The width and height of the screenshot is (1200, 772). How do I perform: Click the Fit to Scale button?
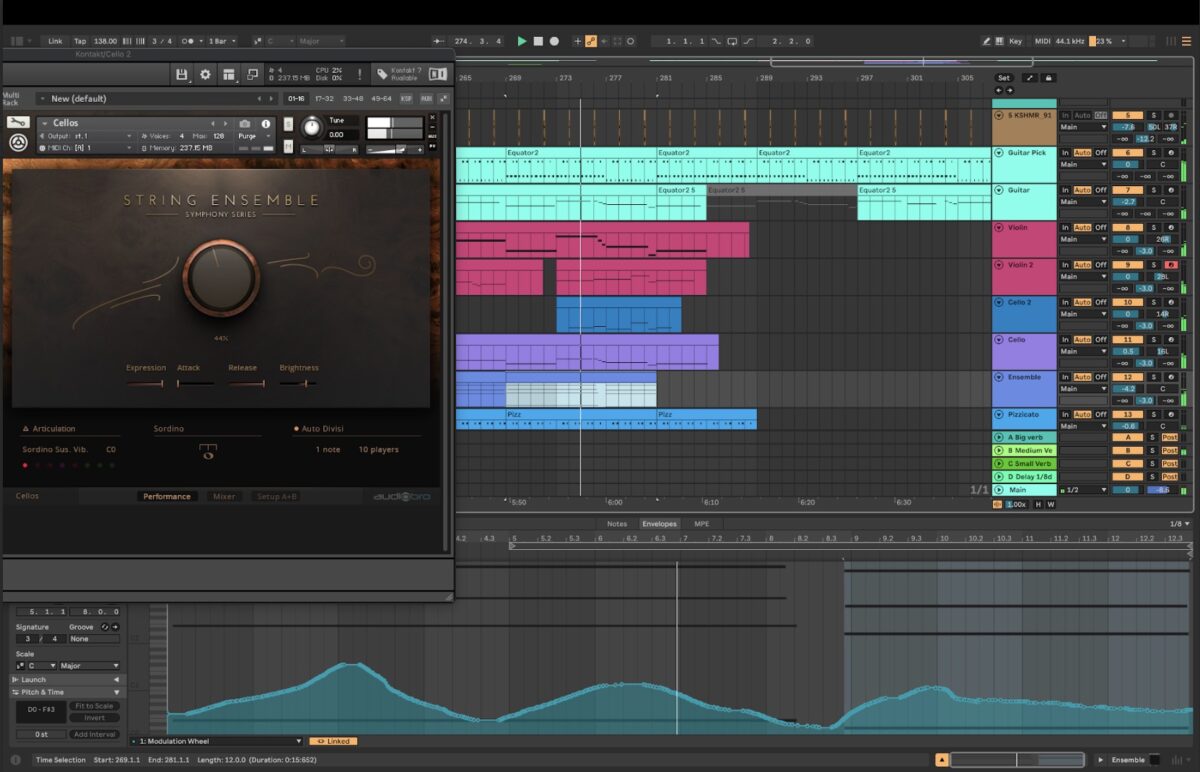(x=94, y=706)
